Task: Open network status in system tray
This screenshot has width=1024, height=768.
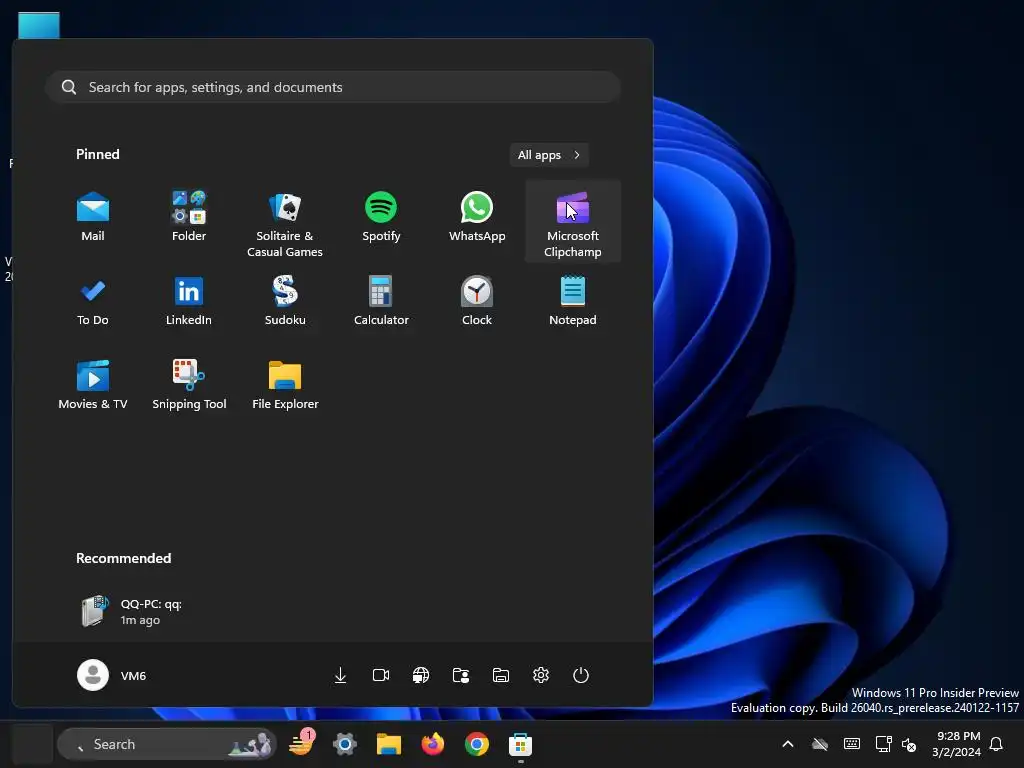Action: (883, 744)
